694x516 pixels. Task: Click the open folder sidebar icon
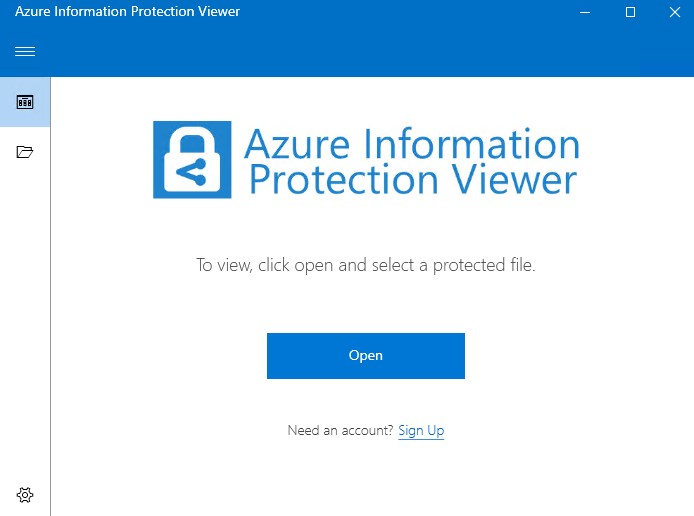coord(25,152)
